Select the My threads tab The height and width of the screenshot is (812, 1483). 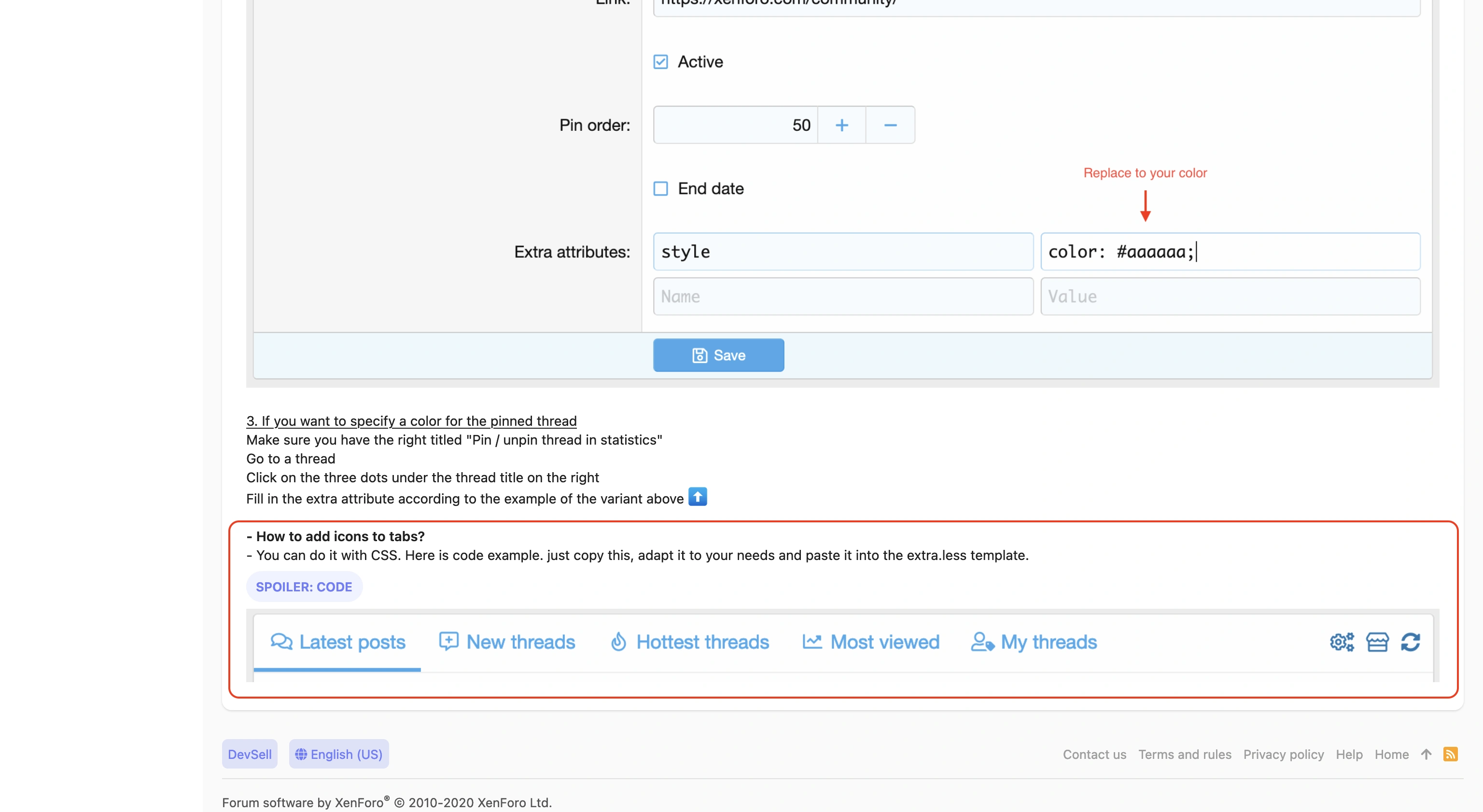[x=1034, y=642]
